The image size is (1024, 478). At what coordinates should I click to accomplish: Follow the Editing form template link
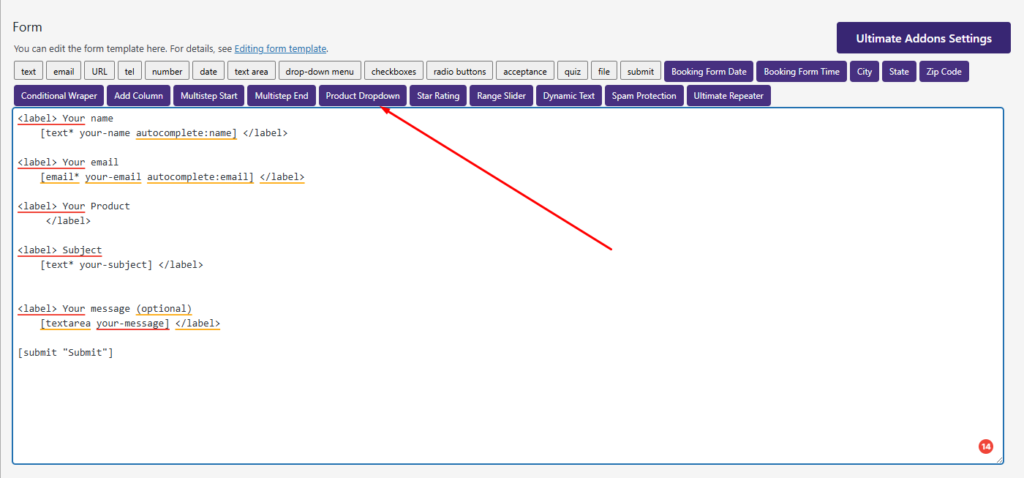(281, 48)
